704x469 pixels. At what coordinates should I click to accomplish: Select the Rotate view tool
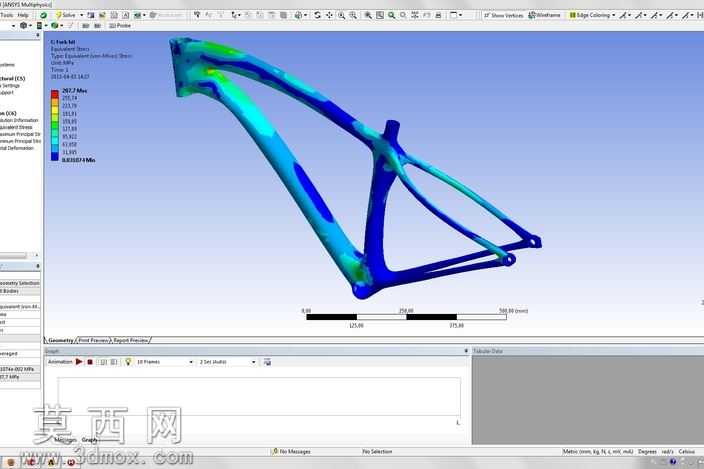[317, 15]
